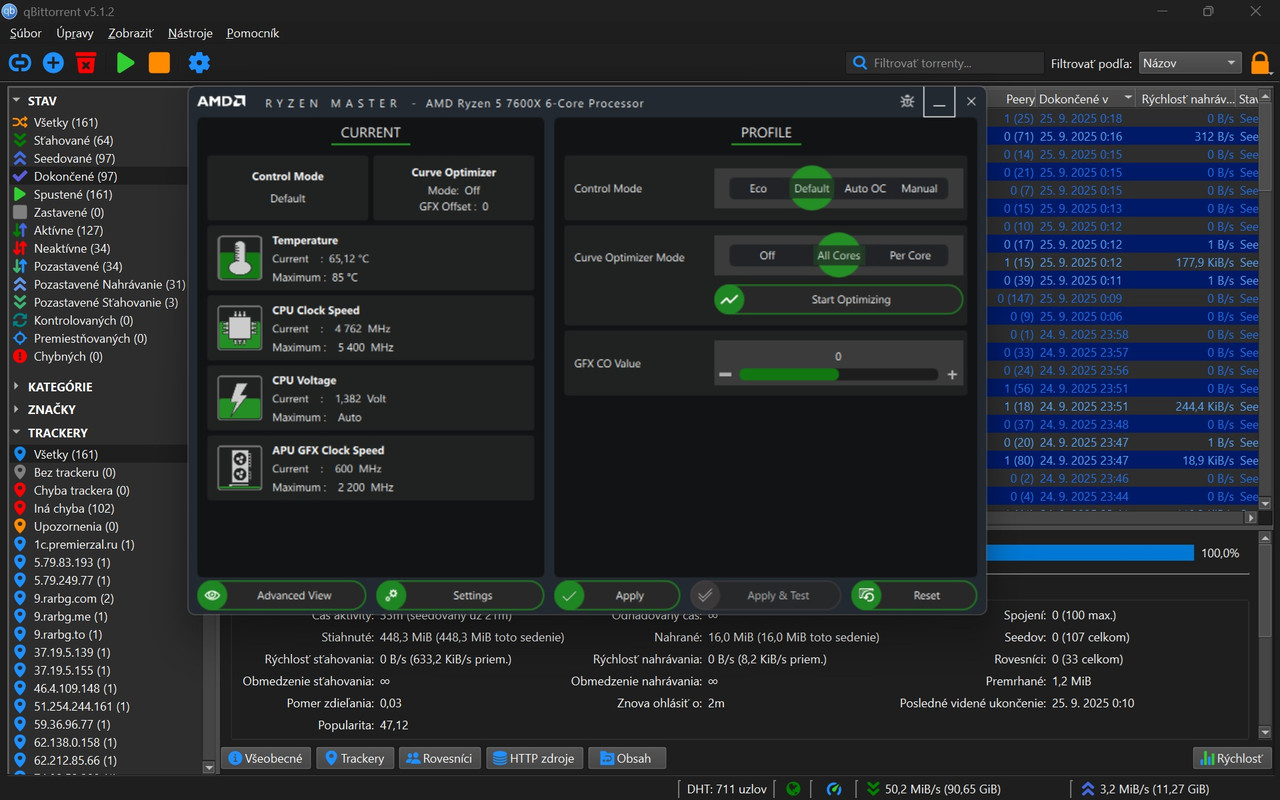Expand the ZNAČKY section
This screenshot has width=1280, height=800.
point(16,409)
